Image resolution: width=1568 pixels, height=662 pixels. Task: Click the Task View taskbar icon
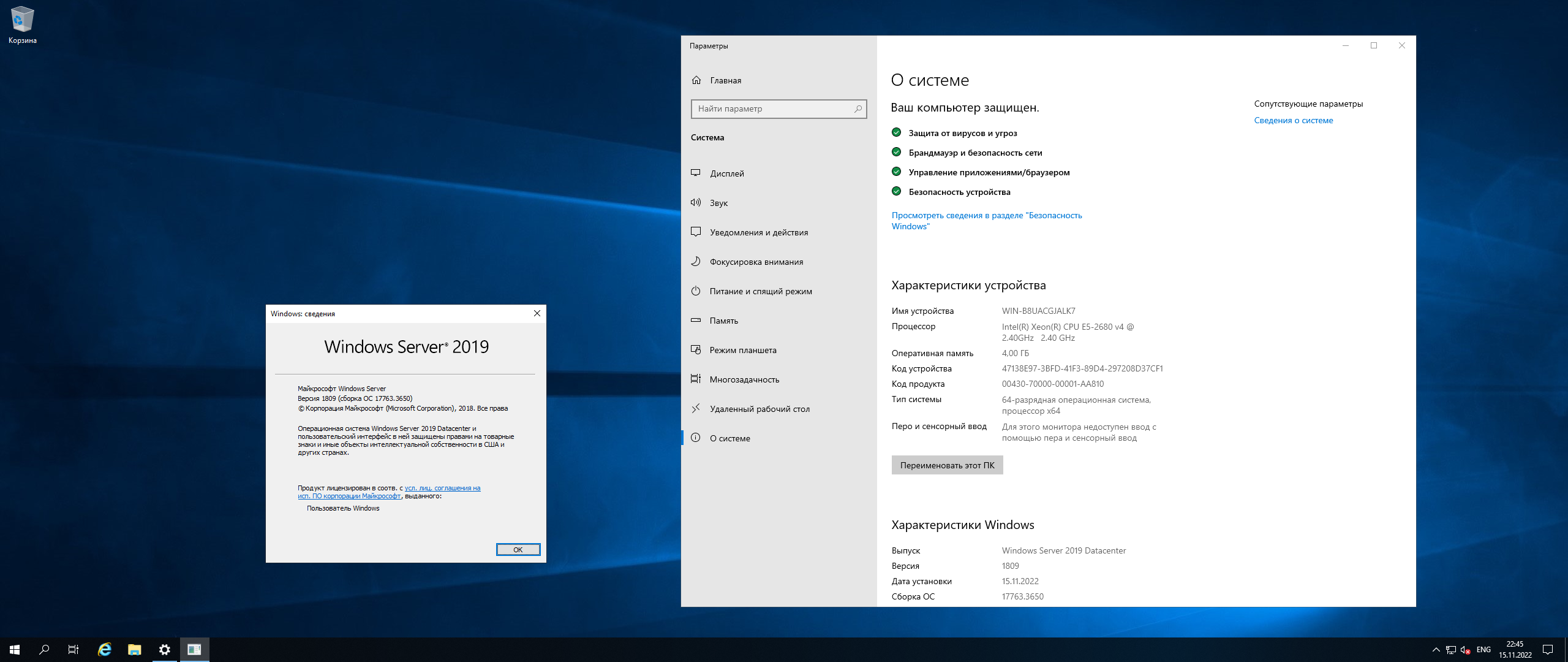pyautogui.click(x=73, y=649)
